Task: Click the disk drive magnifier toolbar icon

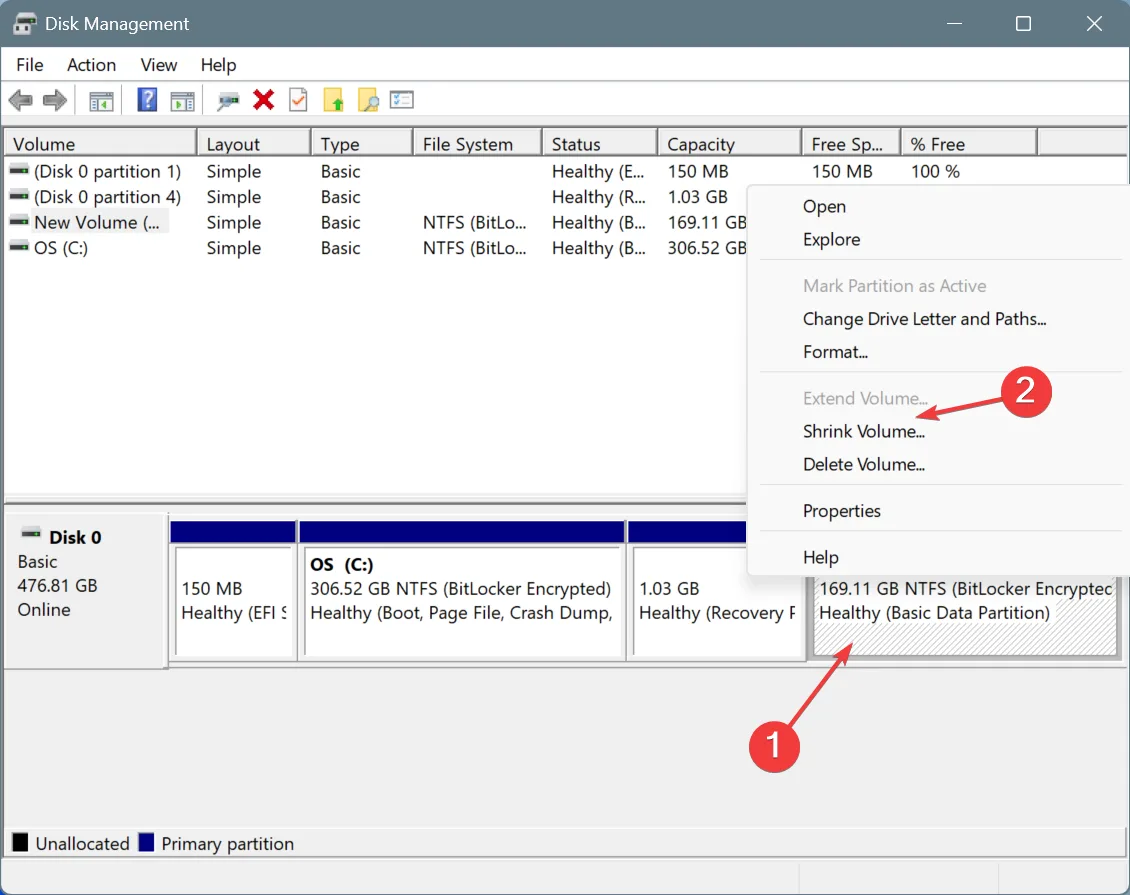Action: point(228,101)
